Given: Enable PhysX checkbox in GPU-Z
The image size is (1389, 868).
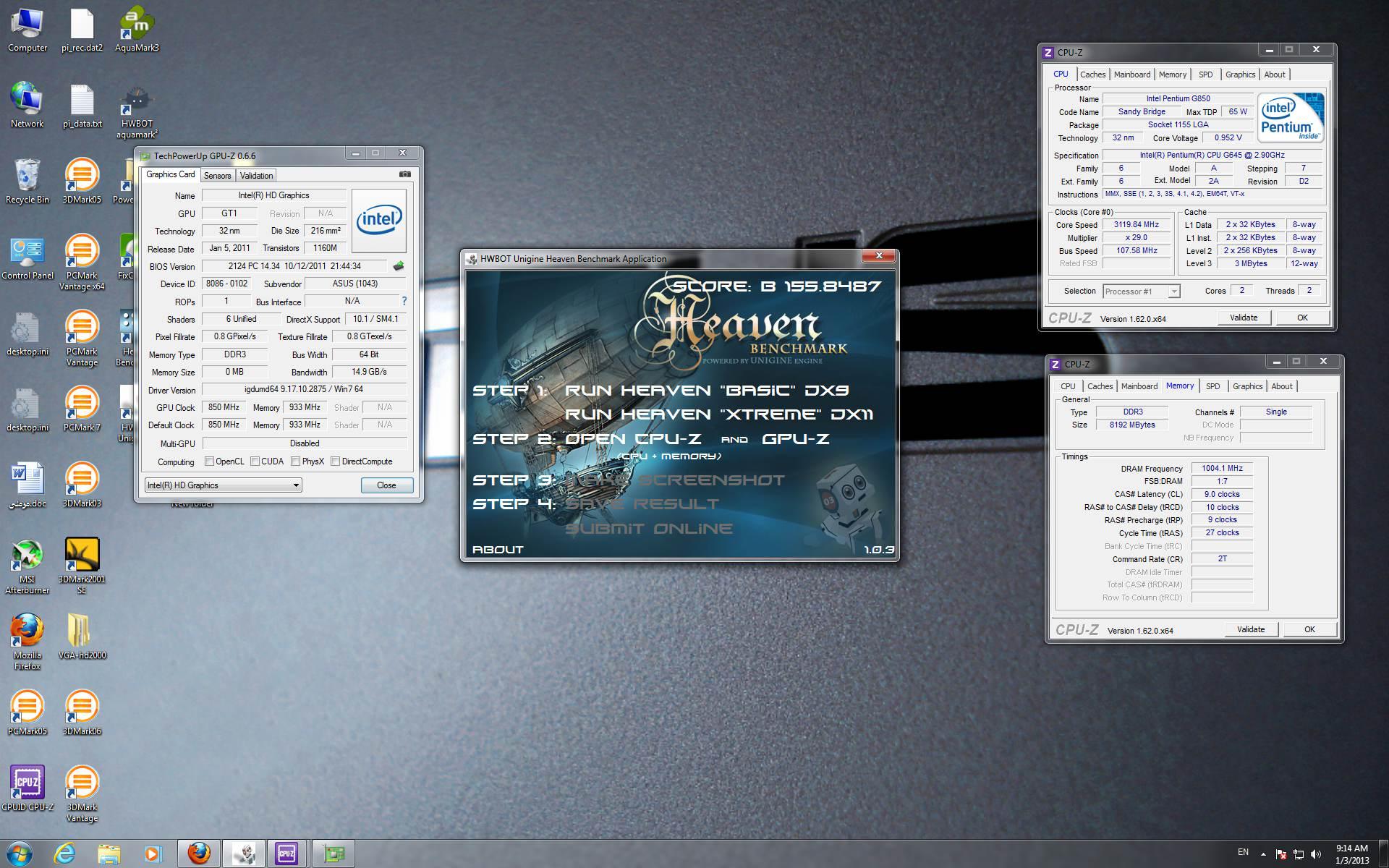Looking at the screenshot, I should (x=295, y=461).
